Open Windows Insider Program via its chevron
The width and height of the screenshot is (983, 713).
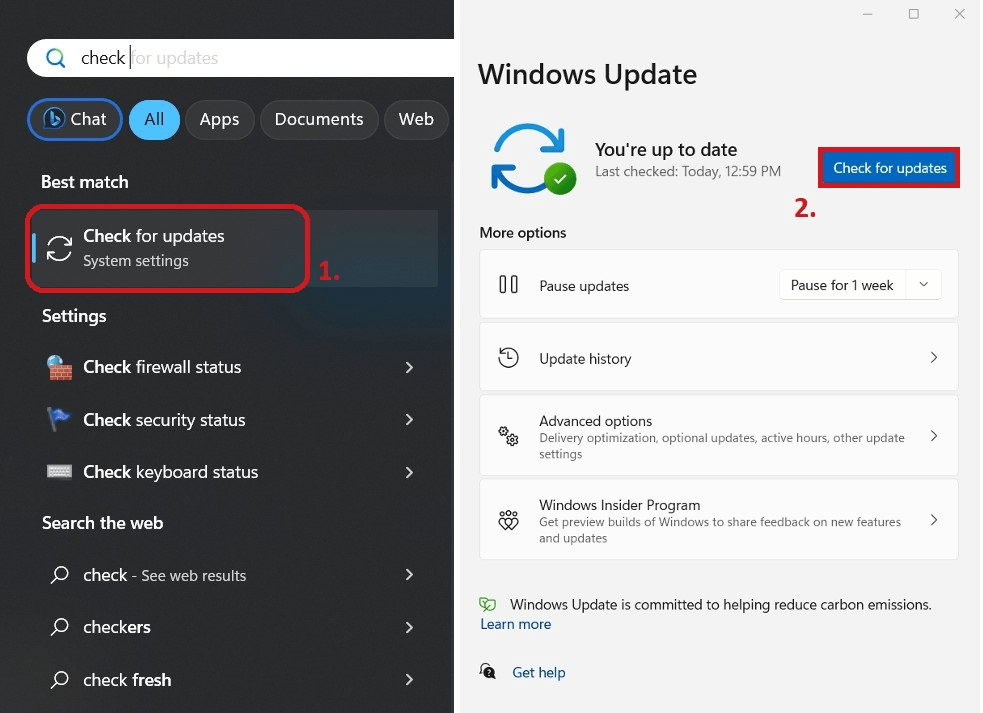point(933,520)
